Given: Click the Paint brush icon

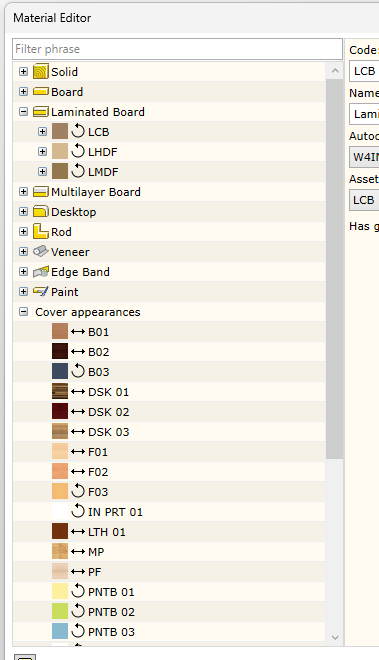Looking at the screenshot, I should pos(41,291).
